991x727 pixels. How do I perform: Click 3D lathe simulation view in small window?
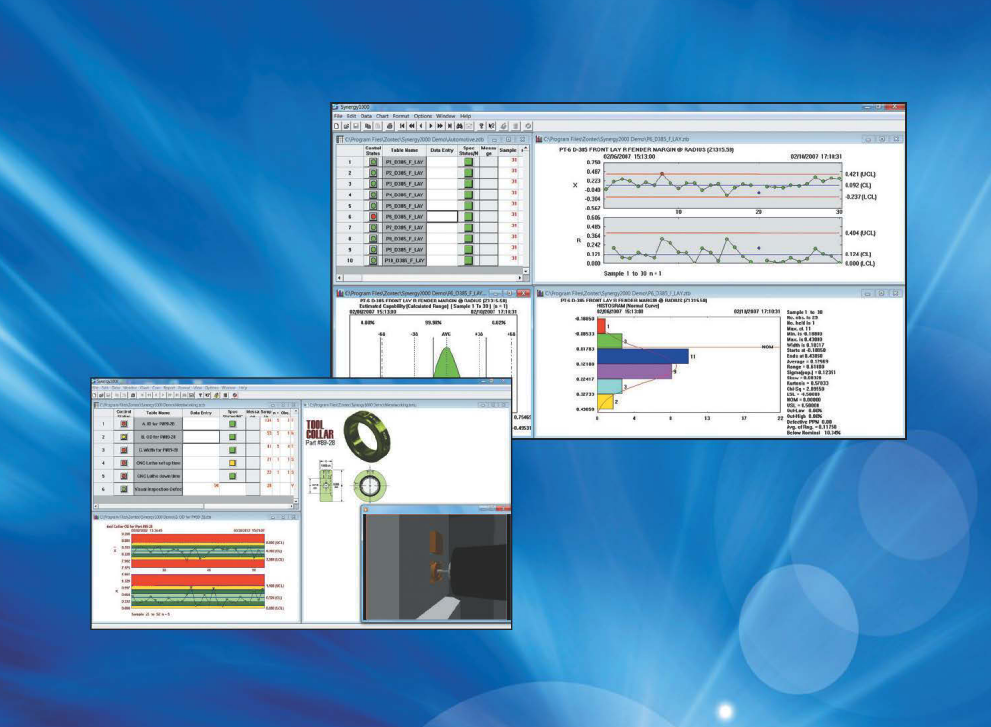(x=437, y=567)
